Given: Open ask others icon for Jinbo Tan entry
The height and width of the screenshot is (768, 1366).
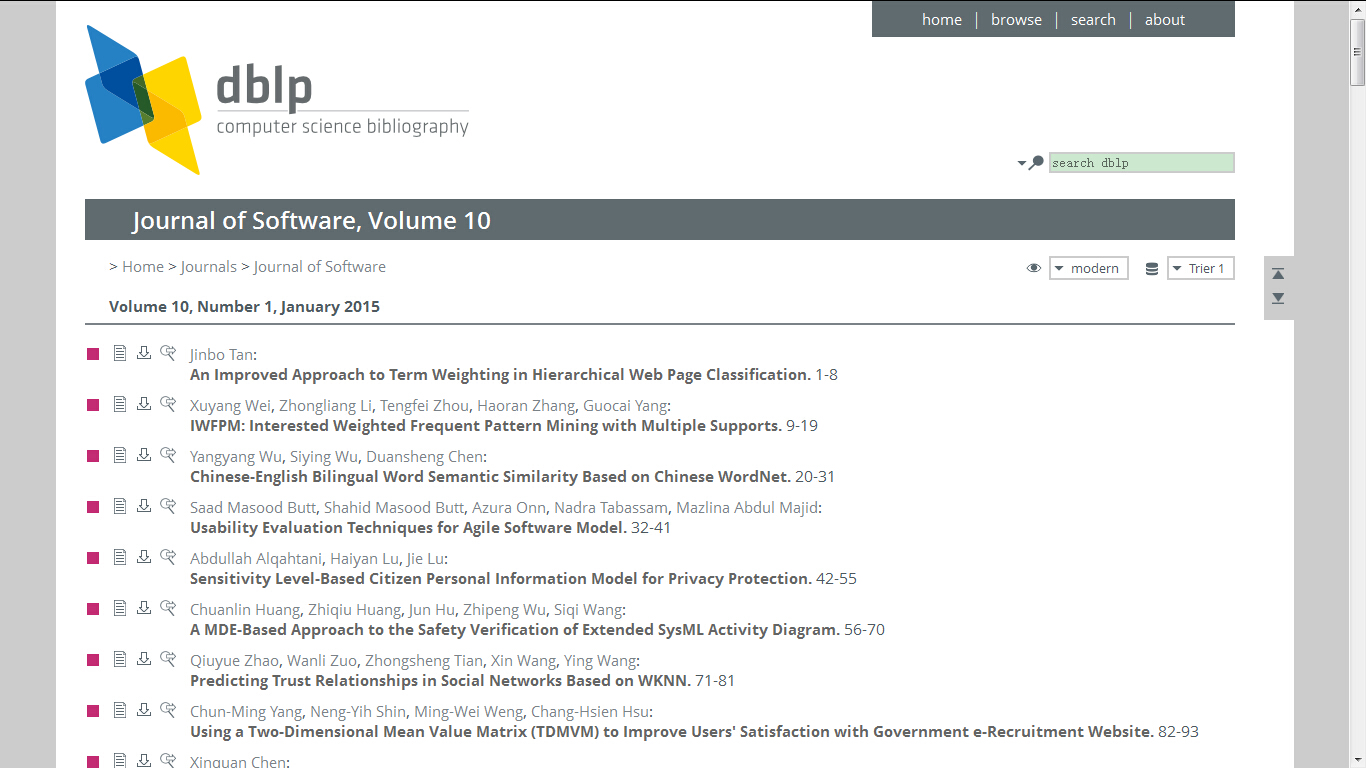Looking at the screenshot, I should click(x=168, y=352).
